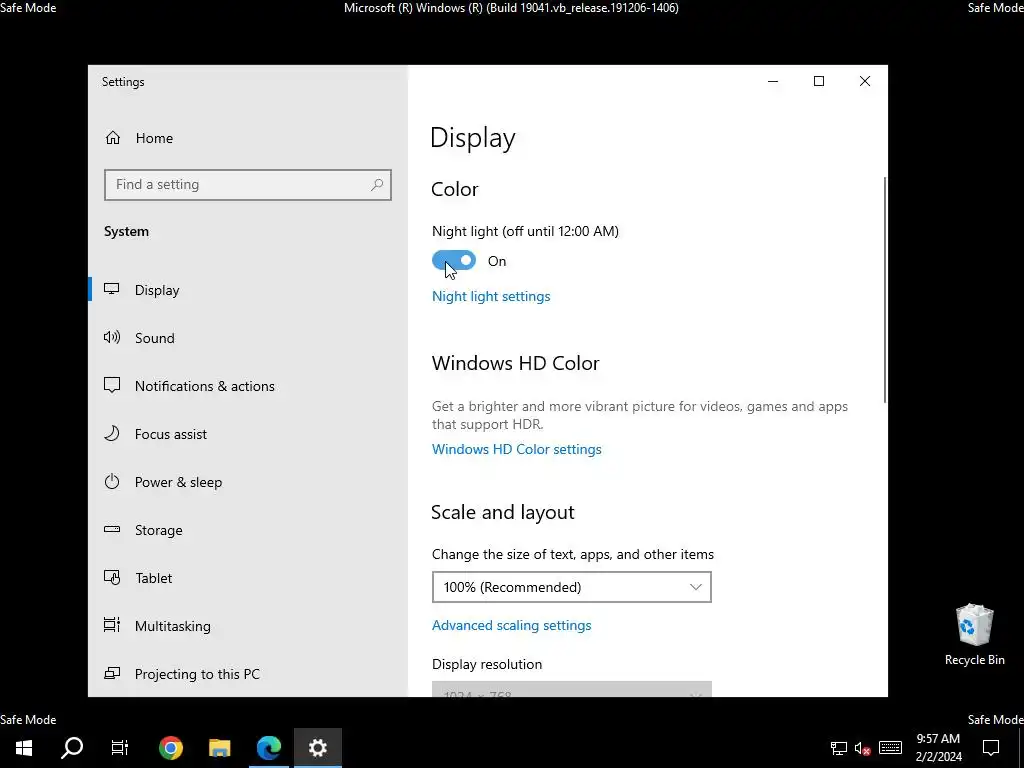Click the Storage drive icon
Image resolution: width=1024 pixels, height=768 pixels.
click(x=112, y=530)
